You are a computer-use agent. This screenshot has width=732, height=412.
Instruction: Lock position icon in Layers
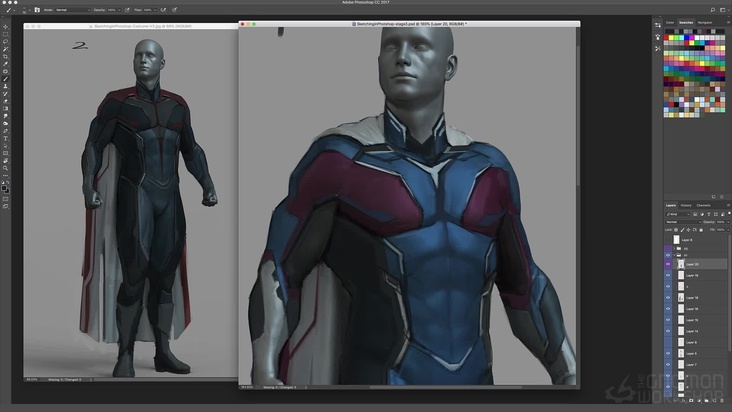tap(688, 230)
